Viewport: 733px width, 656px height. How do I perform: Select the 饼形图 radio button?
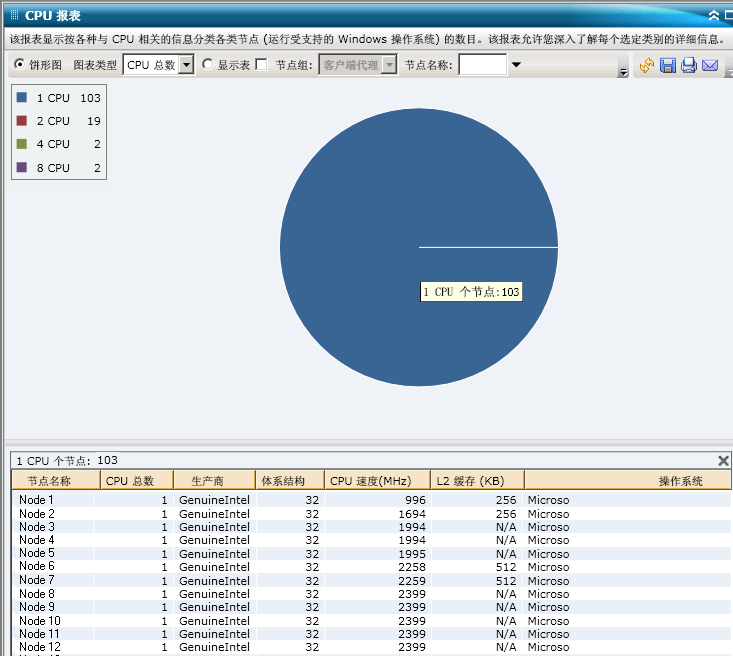click(20, 65)
